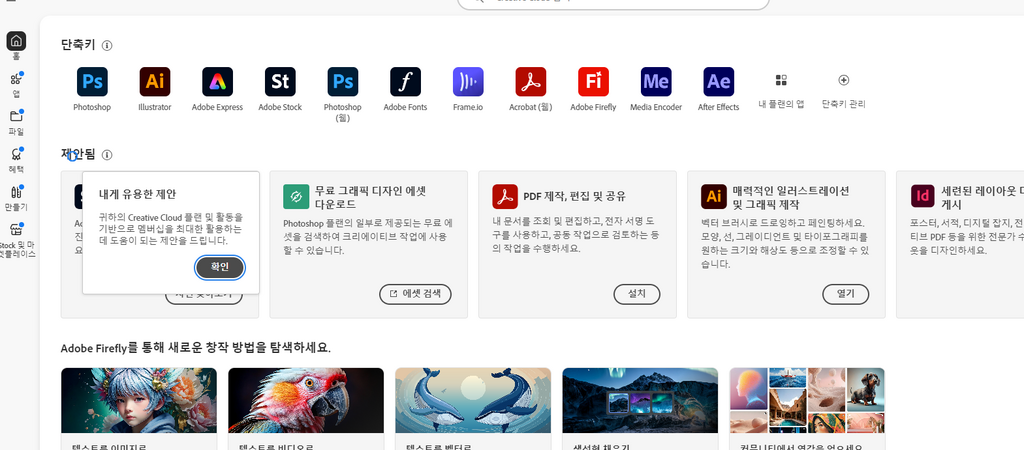
Task: Open the Photoshop shortcut icon
Action: click(92, 82)
